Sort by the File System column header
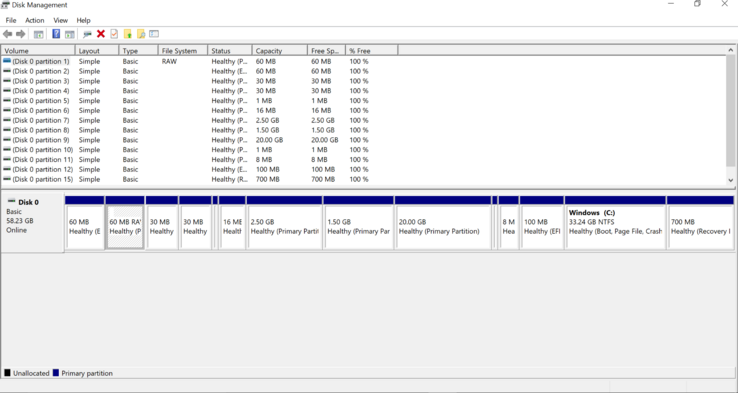Viewport: 738px width, 393px height. (x=183, y=51)
